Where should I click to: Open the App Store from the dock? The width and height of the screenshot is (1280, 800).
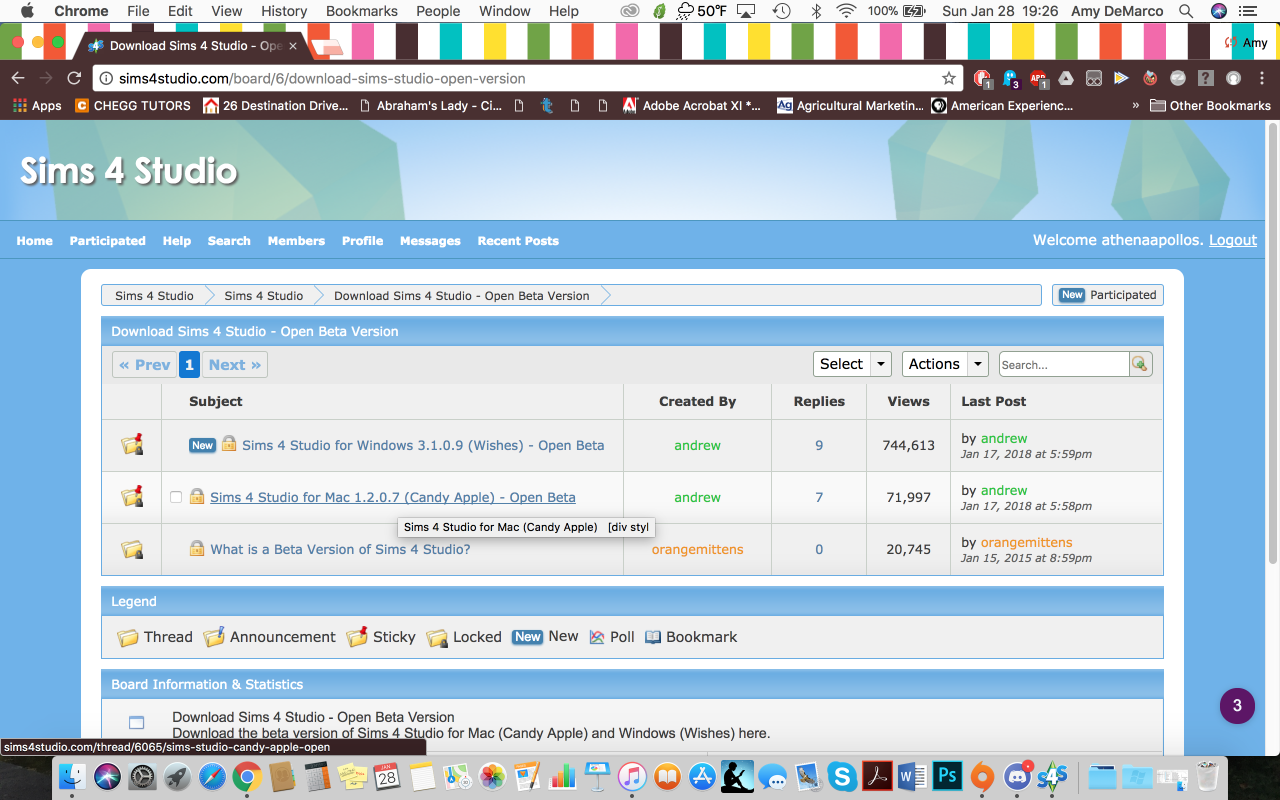click(702, 775)
